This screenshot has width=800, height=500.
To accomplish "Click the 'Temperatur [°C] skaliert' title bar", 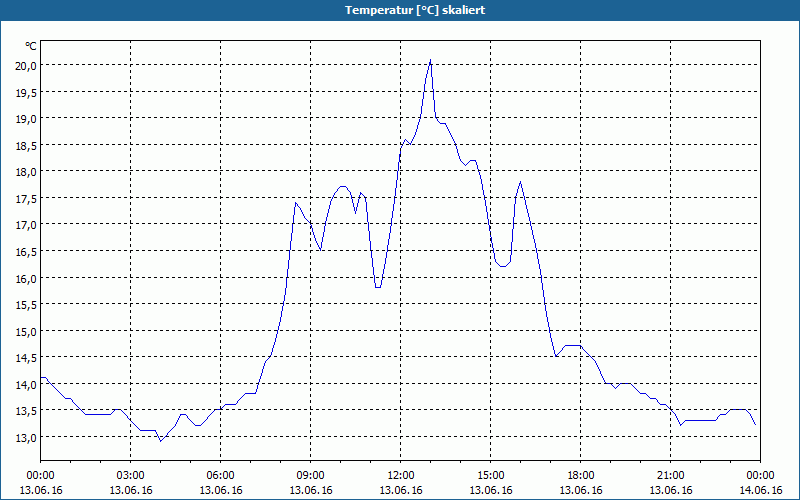I will [x=400, y=10].
